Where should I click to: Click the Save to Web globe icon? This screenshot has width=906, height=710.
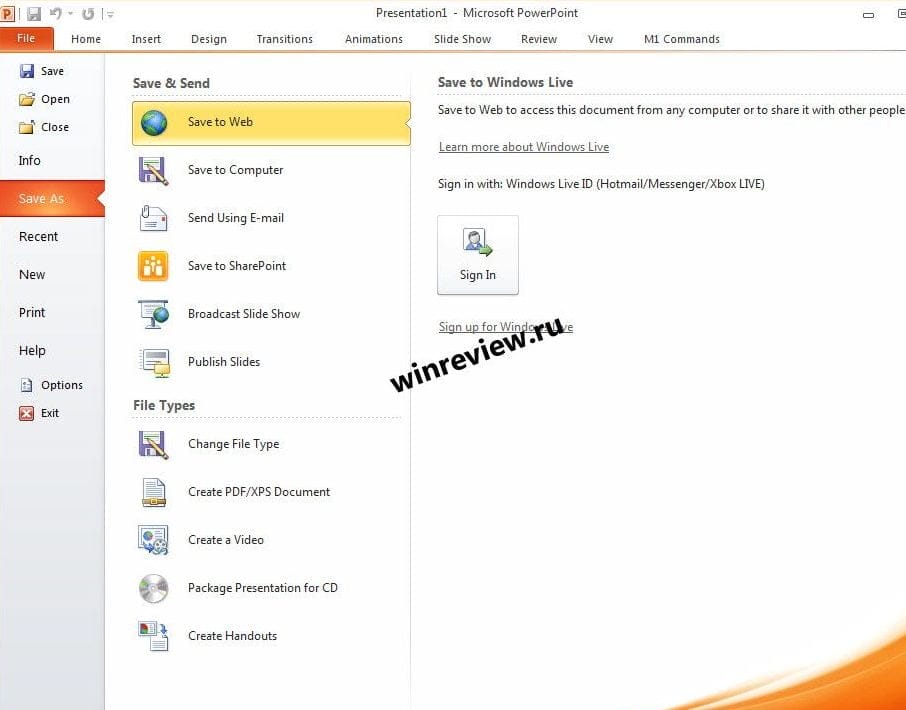(154, 123)
